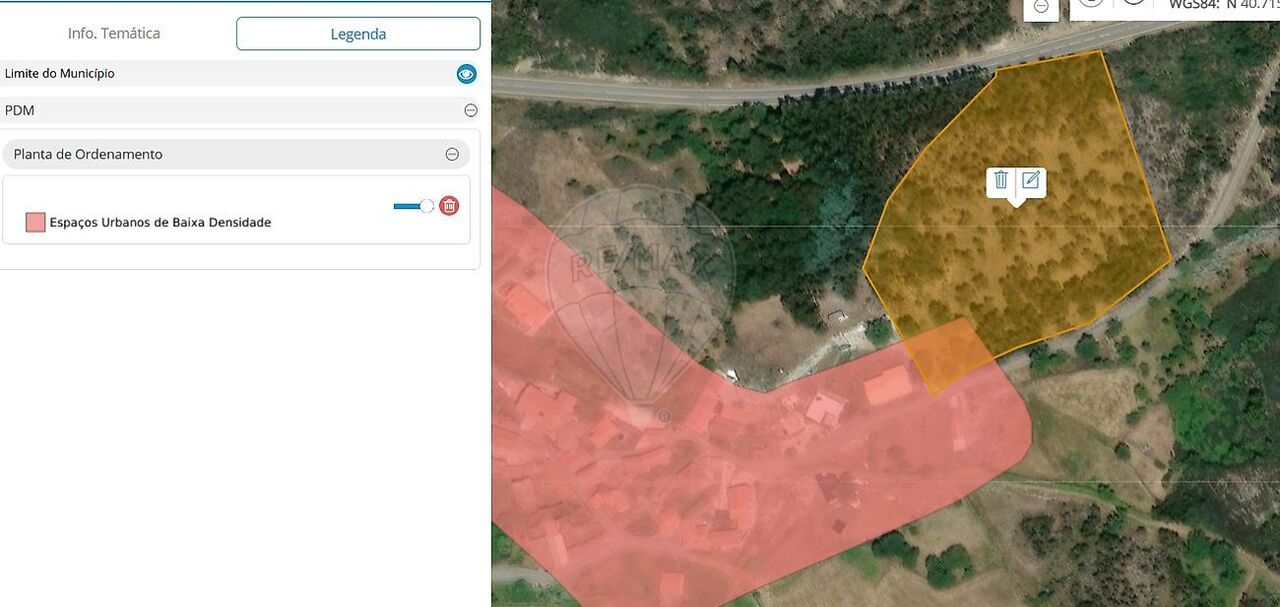Image resolution: width=1280 pixels, height=607 pixels.
Task: Hide the Limite do Município layer
Action: [466, 74]
